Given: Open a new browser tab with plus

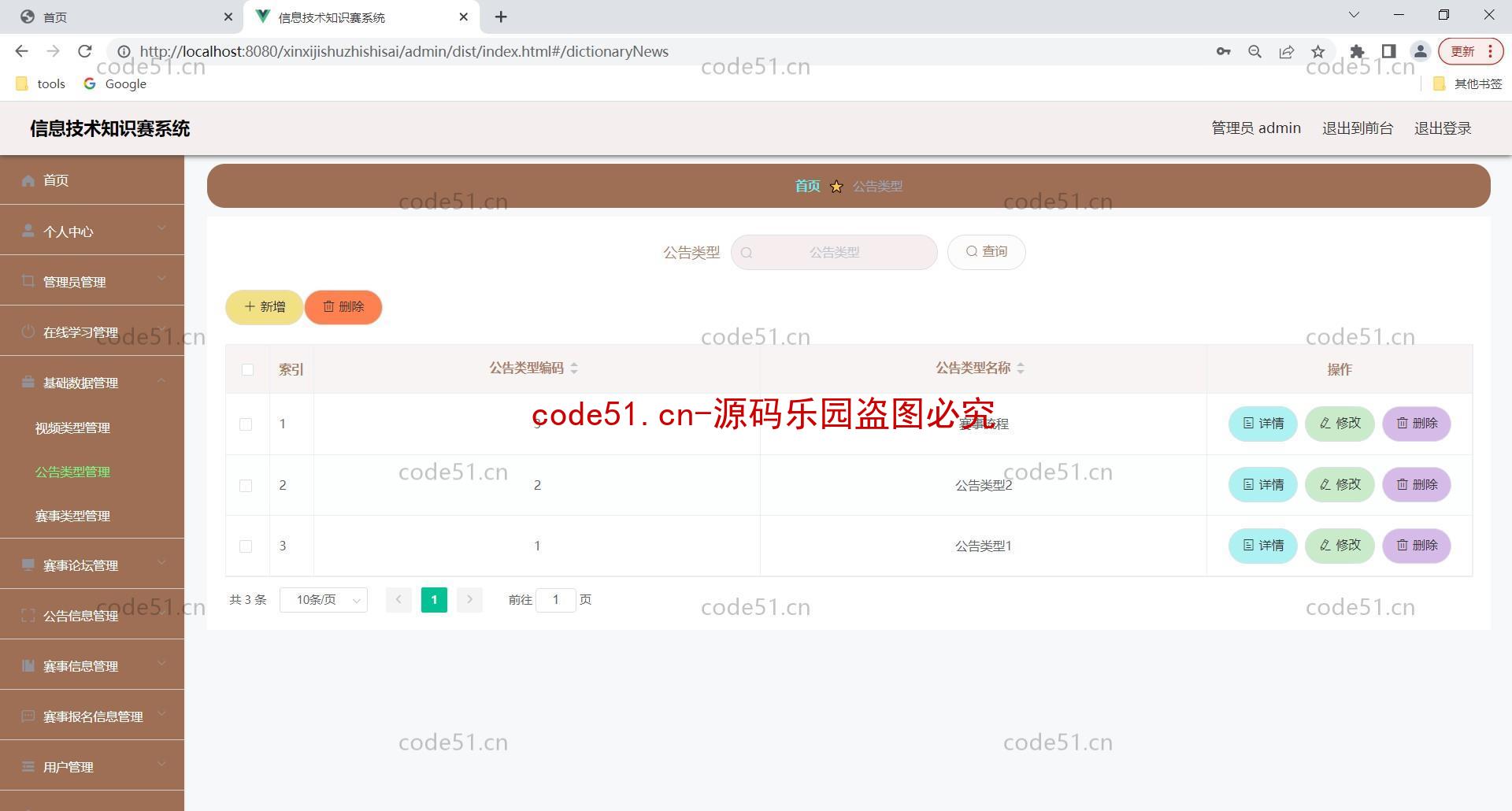Looking at the screenshot, I should 501,17.
